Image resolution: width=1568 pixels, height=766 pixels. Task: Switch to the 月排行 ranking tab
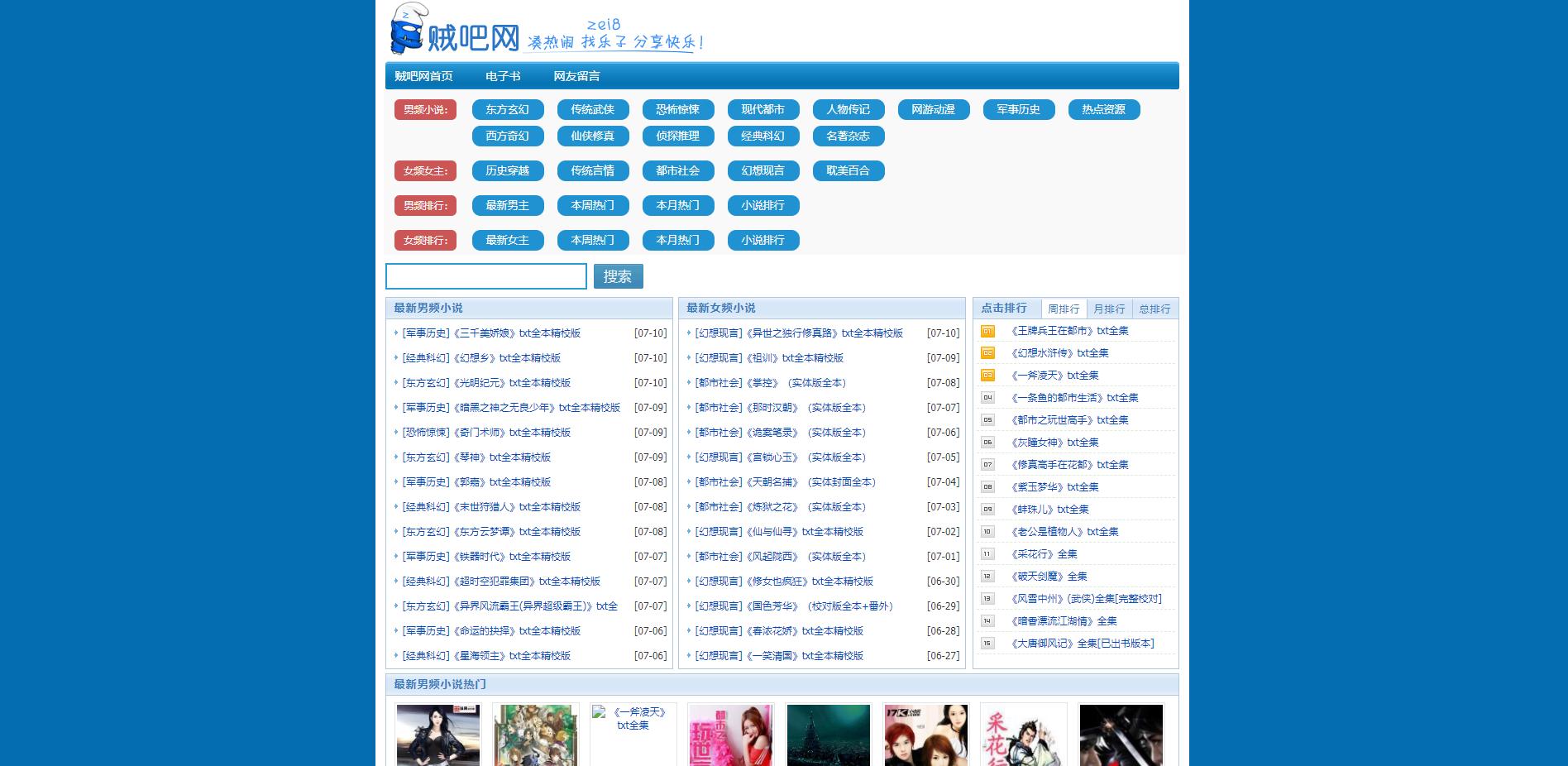1109,308
